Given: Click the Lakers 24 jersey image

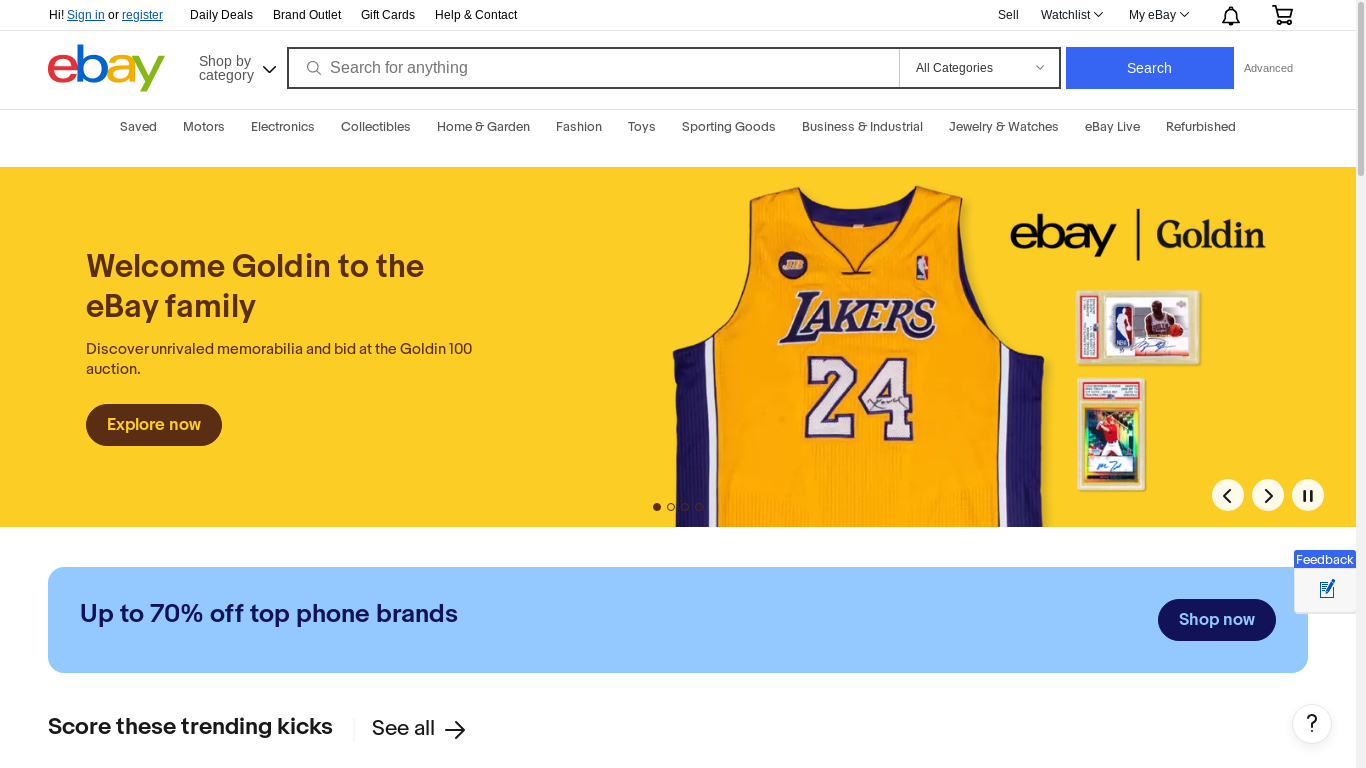Looking at the screenshot, I should 857,355.
